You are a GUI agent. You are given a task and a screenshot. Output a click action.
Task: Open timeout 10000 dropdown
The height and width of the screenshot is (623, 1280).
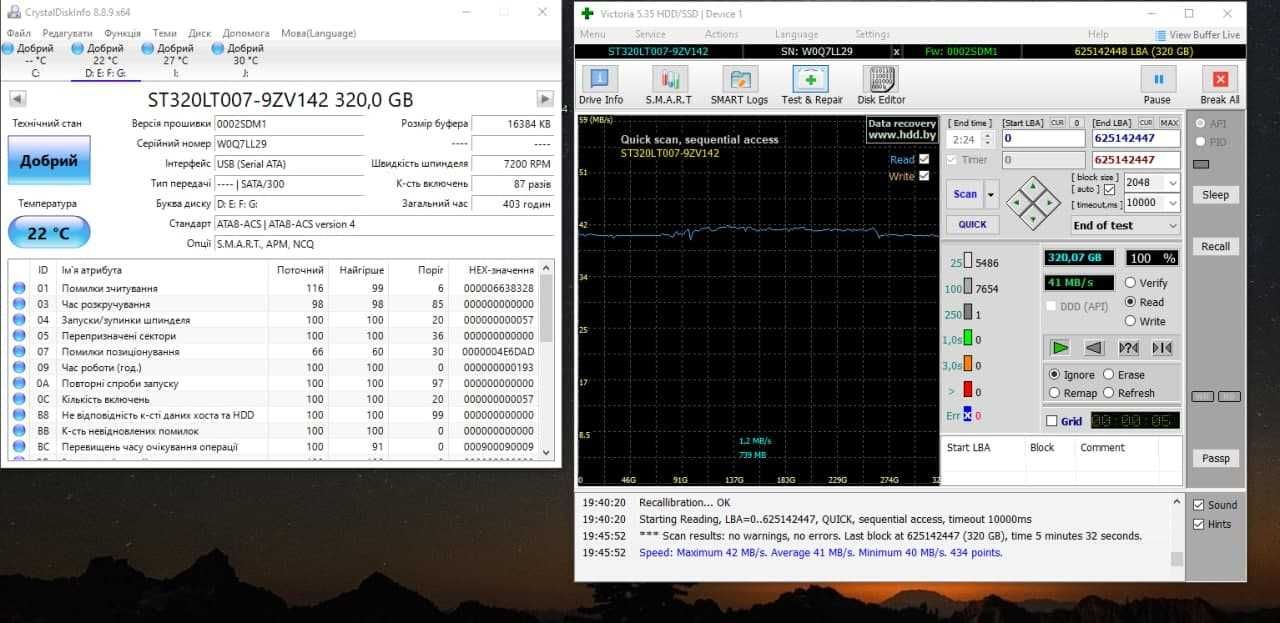tap(1172, 202)
